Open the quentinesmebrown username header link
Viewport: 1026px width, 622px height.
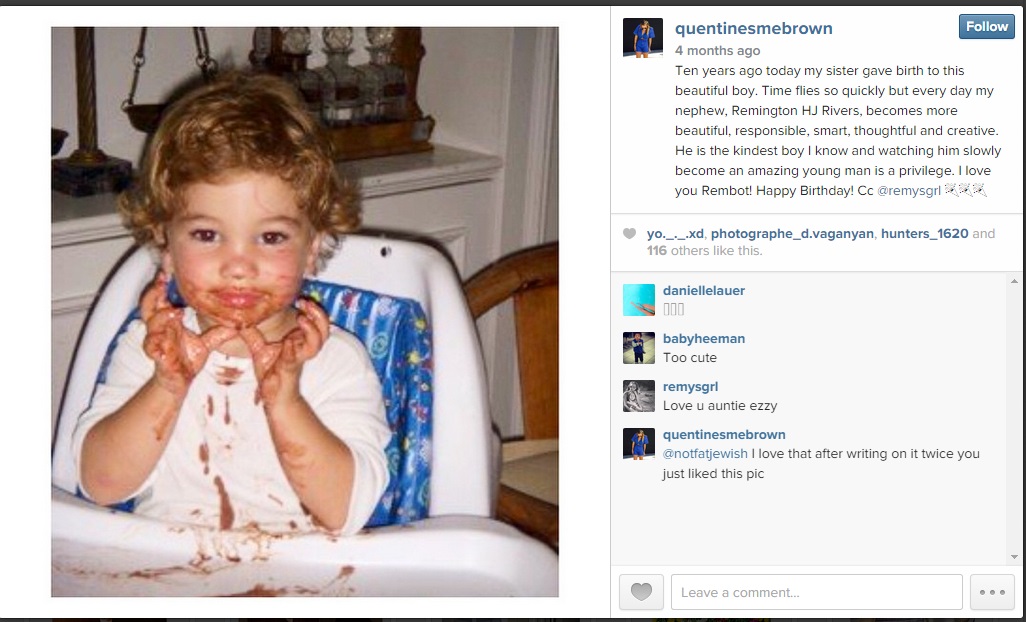click(x=754, y=28)
